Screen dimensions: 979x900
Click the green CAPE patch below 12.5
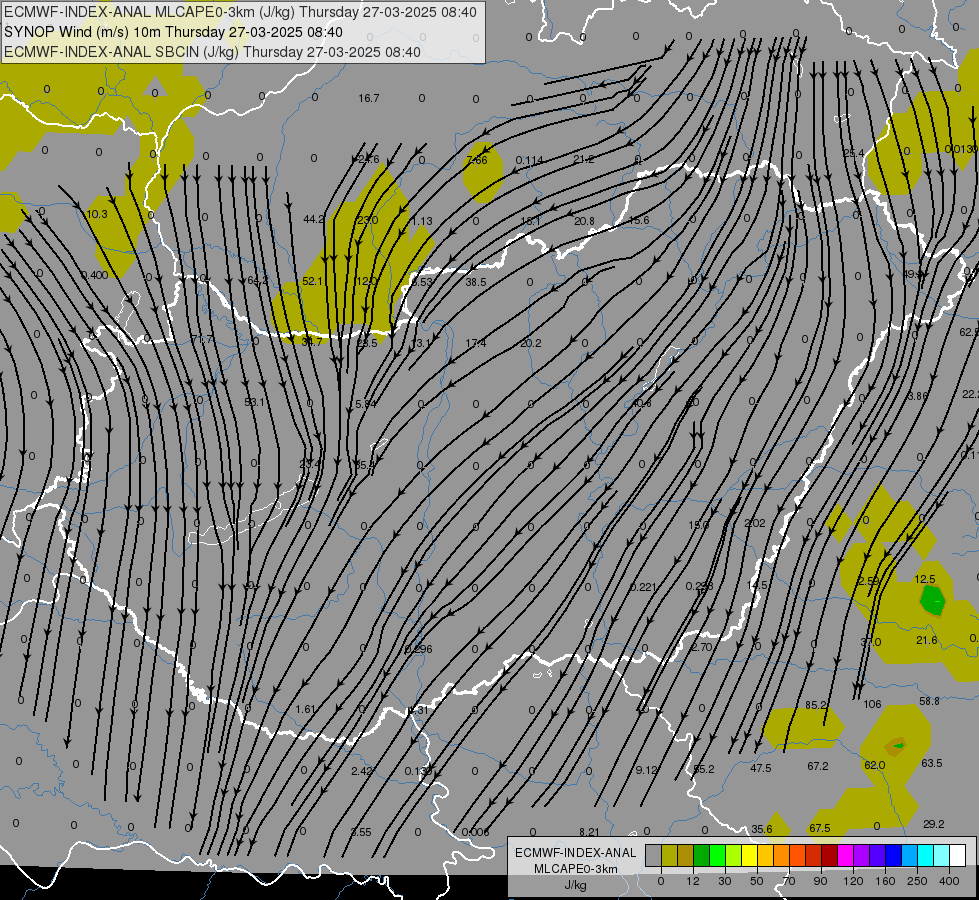pyautogui.click(x=933, y=600)
